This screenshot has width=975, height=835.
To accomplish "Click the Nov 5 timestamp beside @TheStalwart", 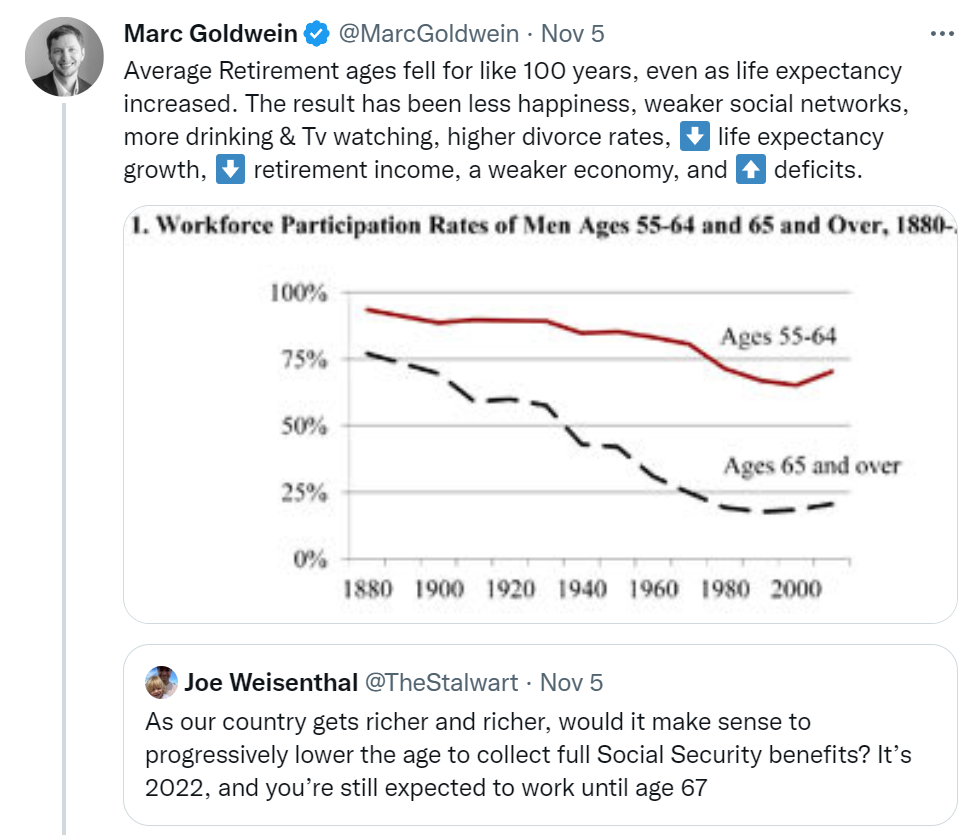I will [x=572, y=683].
